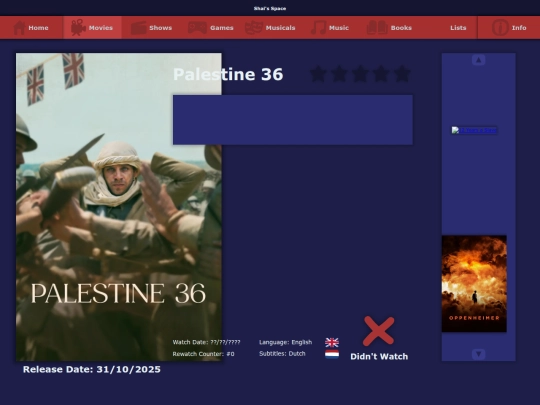Open the Lists page
Viewport: 540px width, 405px height.
[x=458, y=28]
